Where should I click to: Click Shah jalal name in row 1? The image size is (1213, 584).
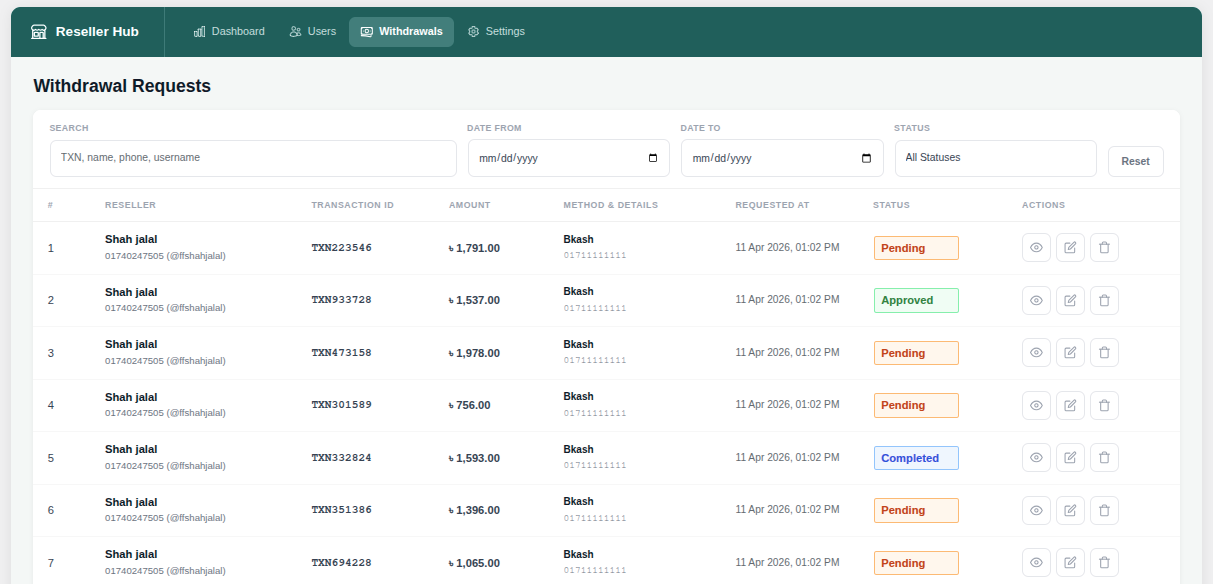(x=131, y=239)
